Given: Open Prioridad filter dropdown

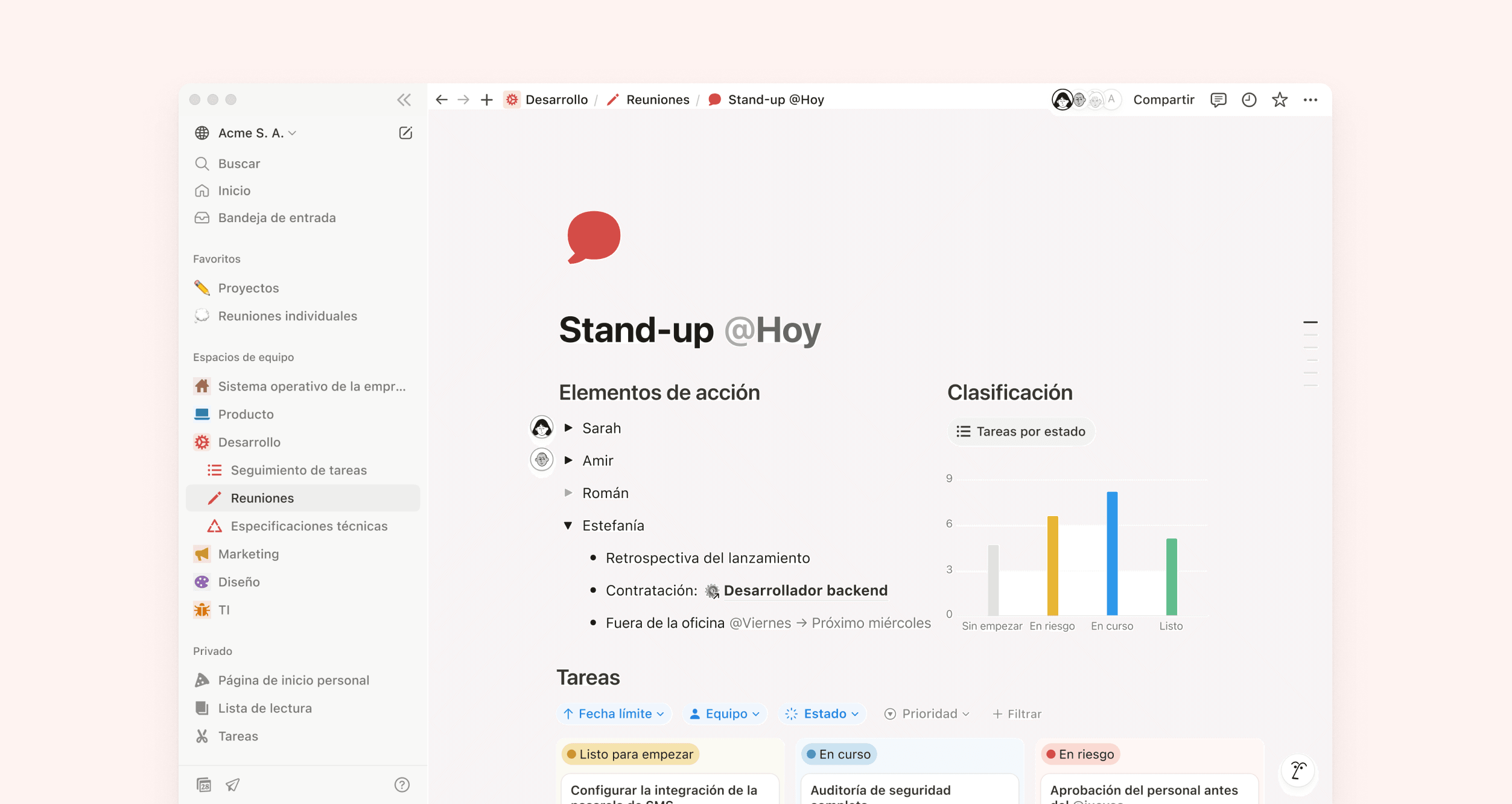Looking at the screenshot, I should tap(927, 714).
